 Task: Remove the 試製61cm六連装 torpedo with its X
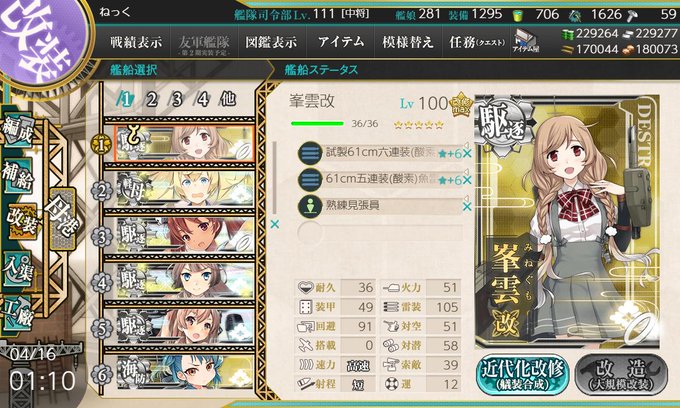tap(467, 153)
